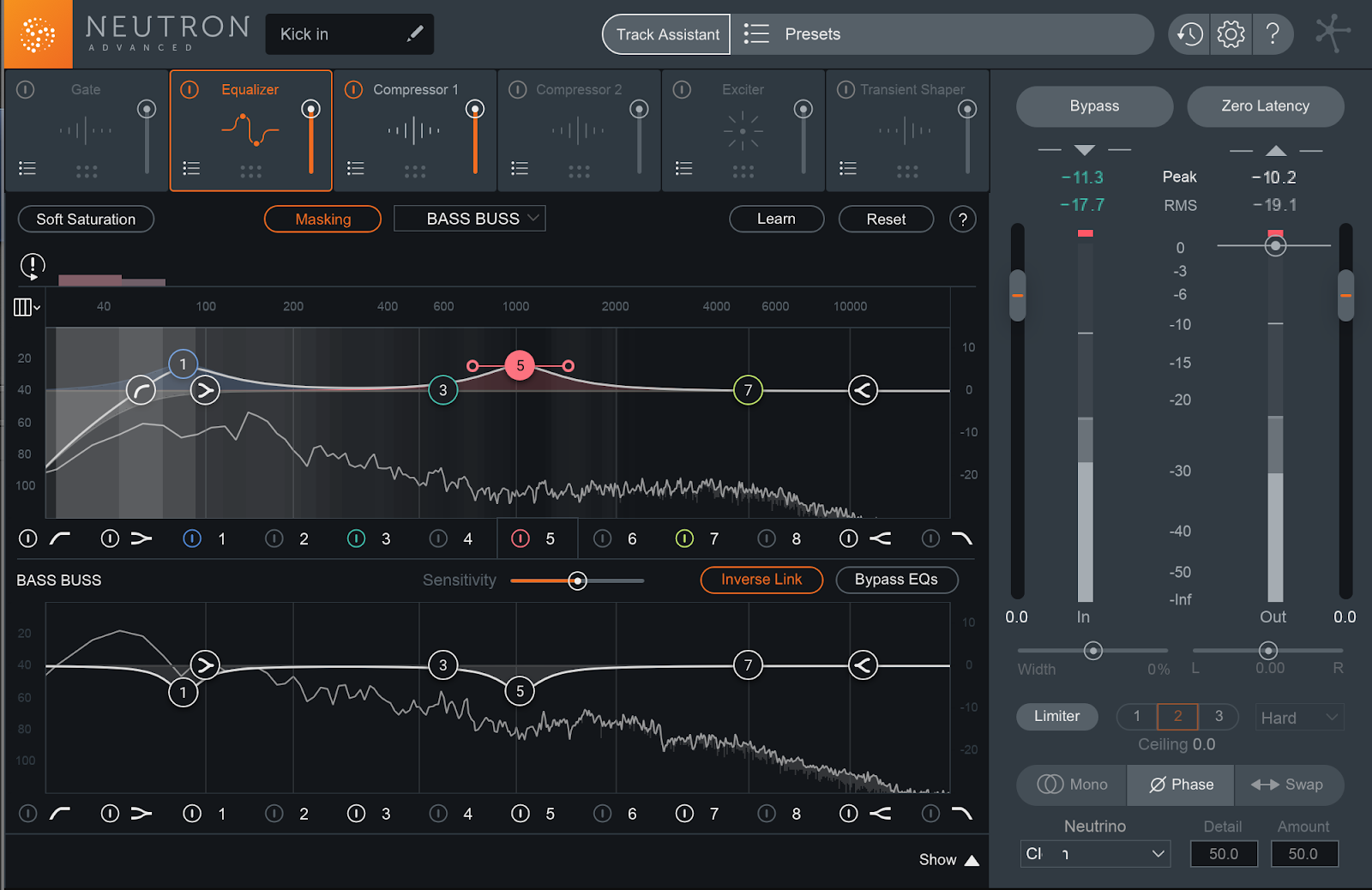The height and width of the screenshot is (890, 1372).
Task: Open the limiter Hard style dropdown
Action: point(1299,718)
